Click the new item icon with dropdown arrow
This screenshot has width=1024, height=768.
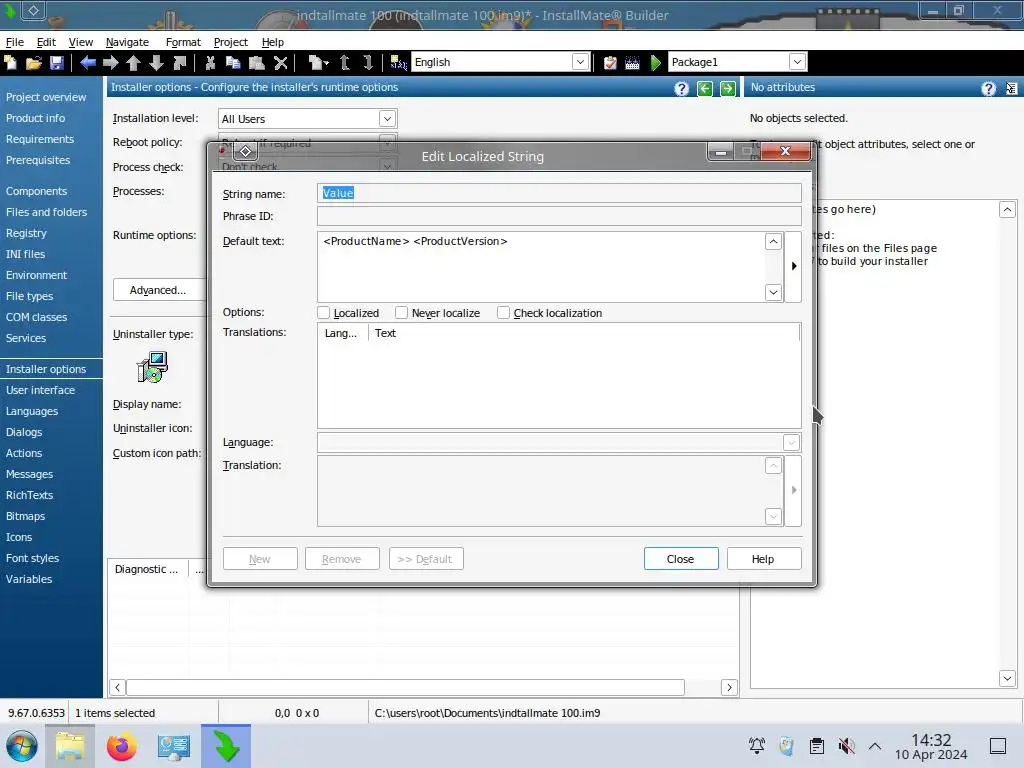click(x=318, y=63)
